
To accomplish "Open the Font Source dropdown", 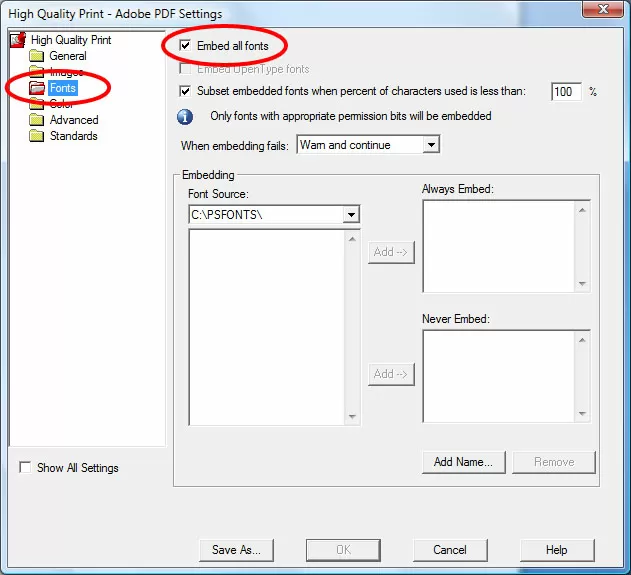I will 351,215.
